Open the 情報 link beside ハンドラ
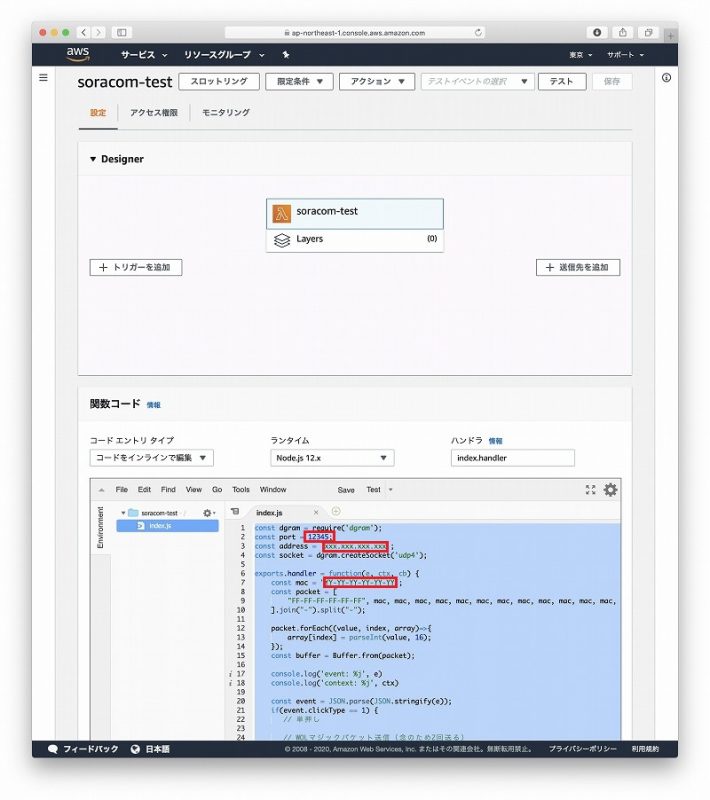 pyautogui.click(x=495, y=441)
